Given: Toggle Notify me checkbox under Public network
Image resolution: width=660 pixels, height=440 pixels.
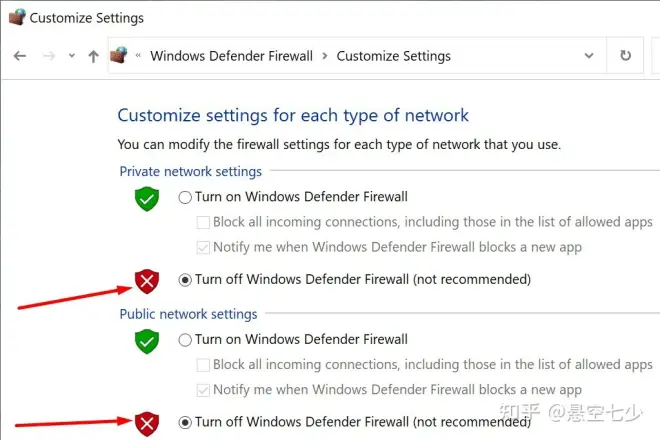Looking at the screenshot, I should click(203, 390).
